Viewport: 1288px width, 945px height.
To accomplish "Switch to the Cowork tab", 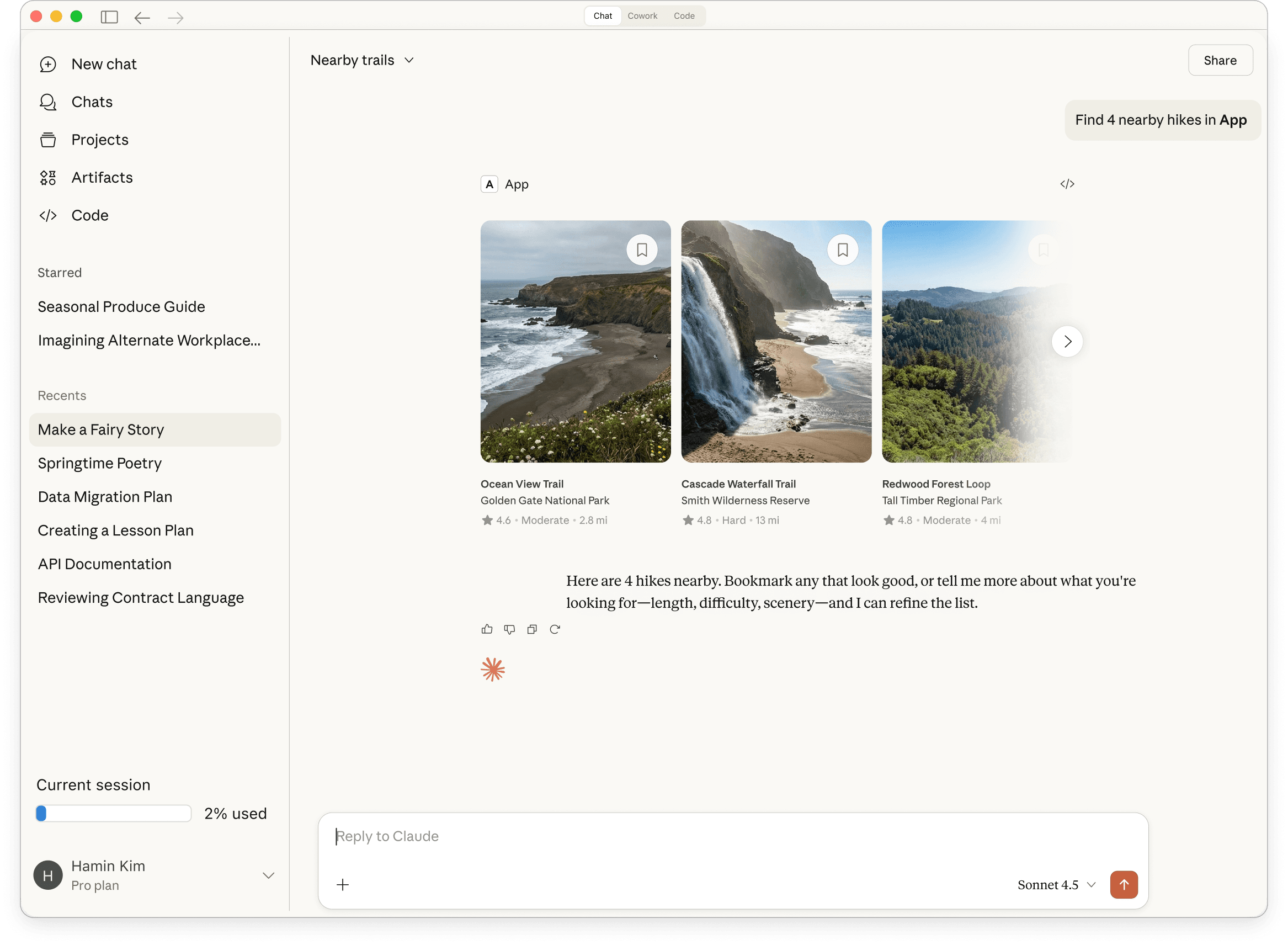I will [x=642, y=16].
